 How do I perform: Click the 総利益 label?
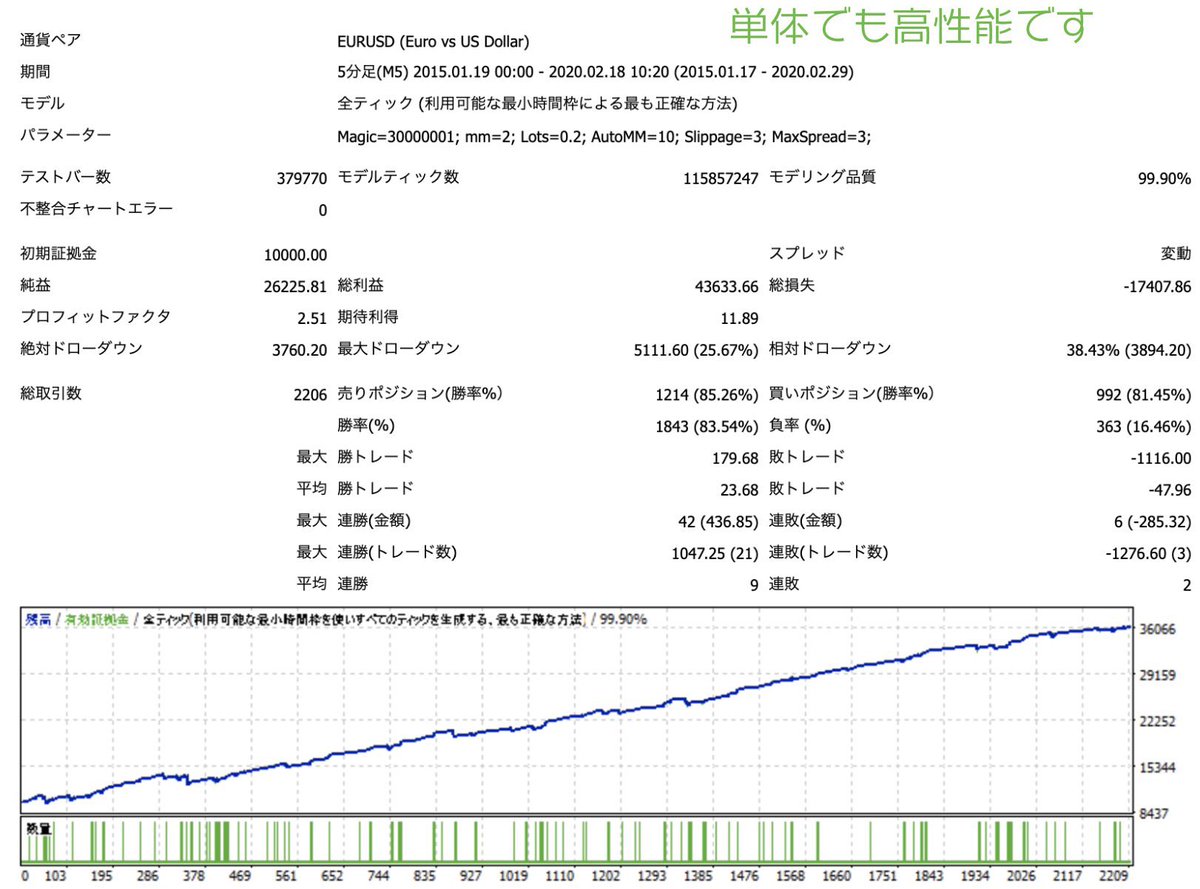pyautogui.click(x=361, y=285)
